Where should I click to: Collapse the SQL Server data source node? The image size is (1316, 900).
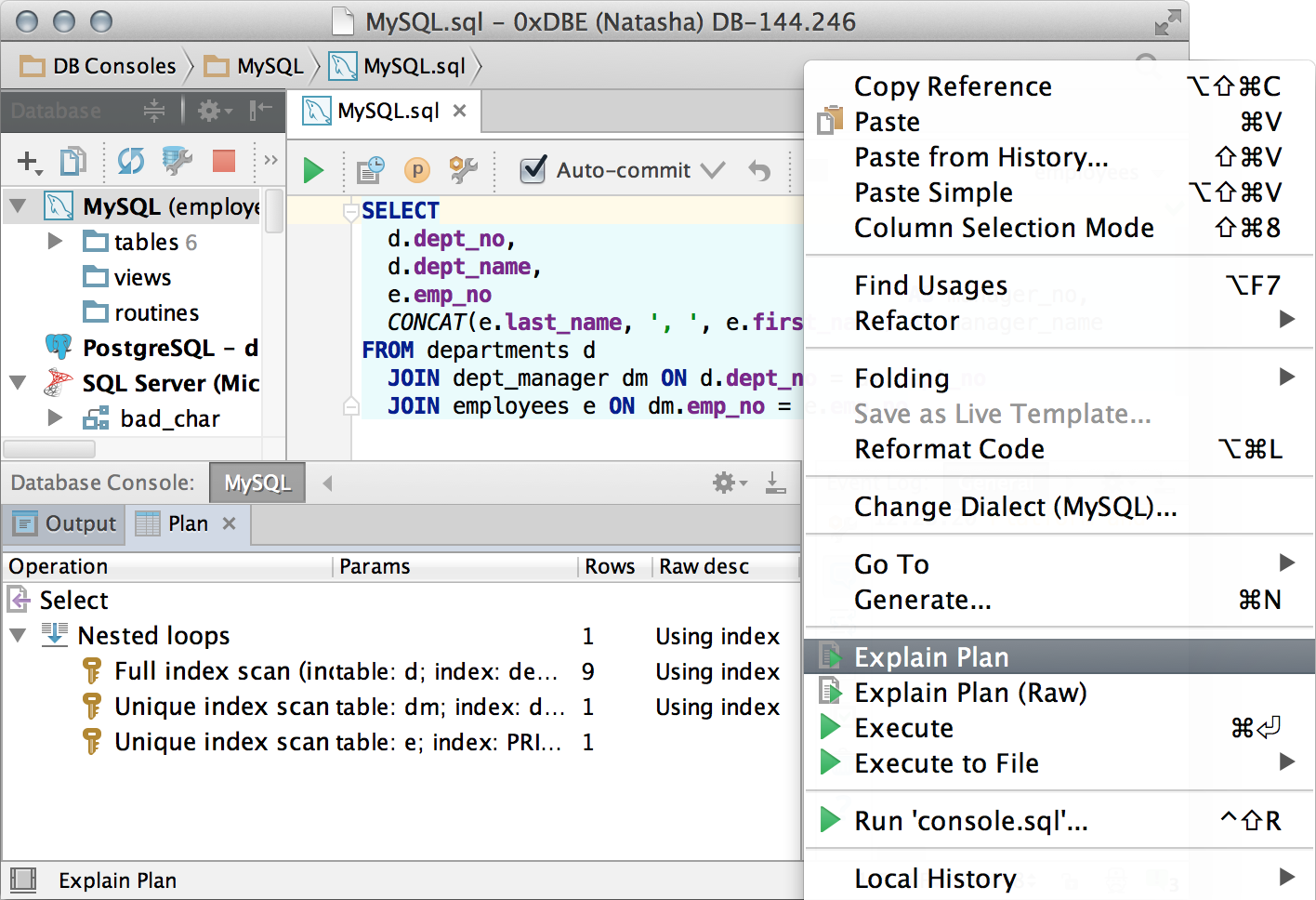[18, 382]
